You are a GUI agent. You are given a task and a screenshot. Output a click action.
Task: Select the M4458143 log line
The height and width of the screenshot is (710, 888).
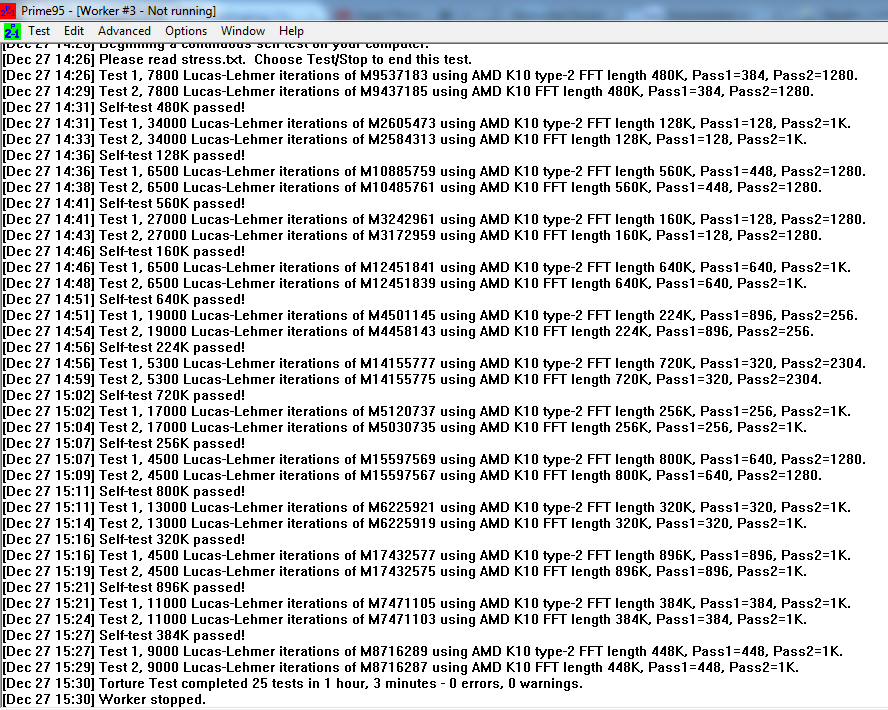click(408, 331)
